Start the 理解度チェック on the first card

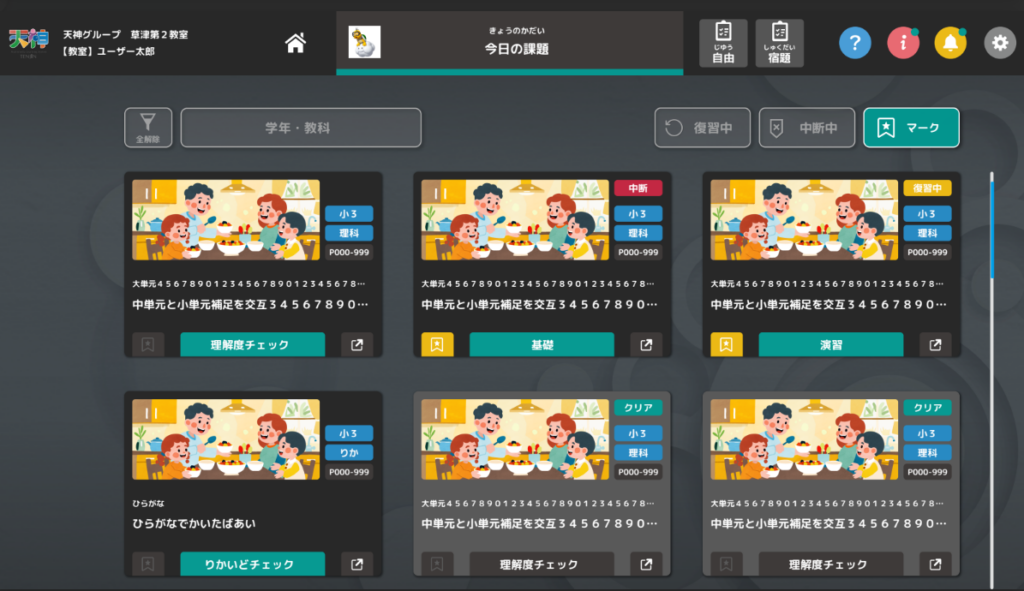coord(252,343)
